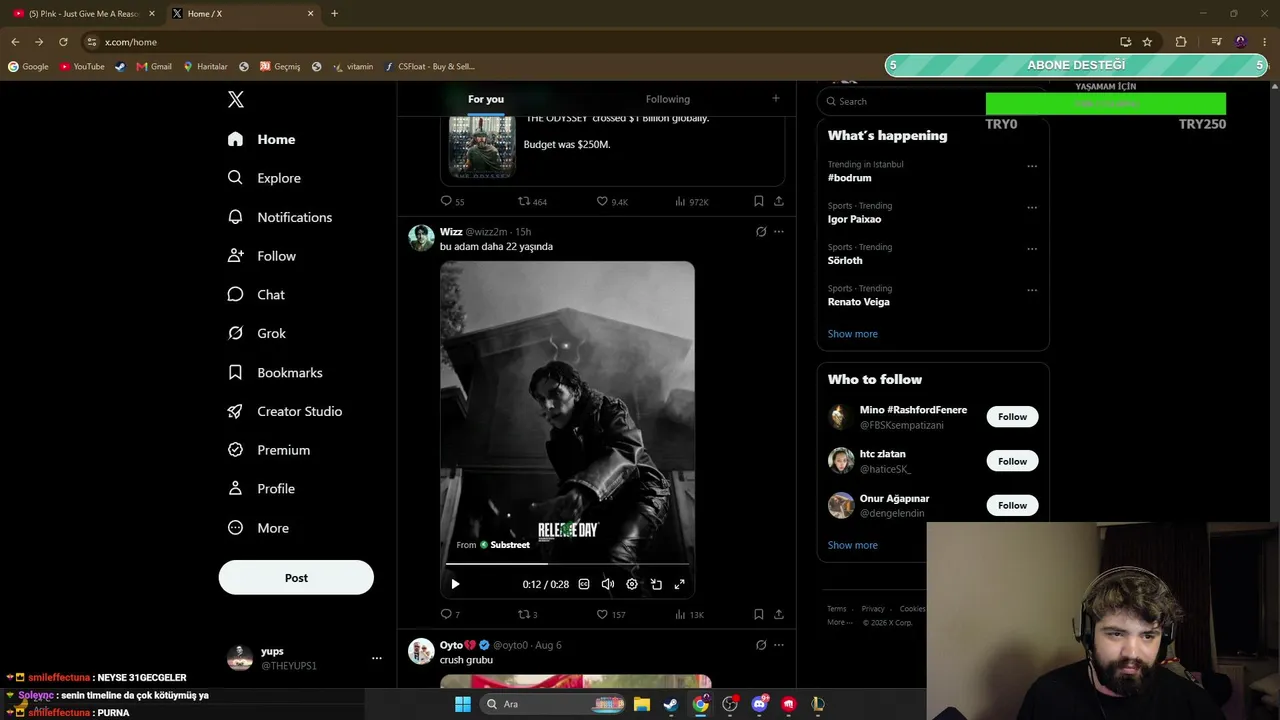Open Notifications bell in sidebar
This screenshot has width=1280, height=720.
(280, 217)
